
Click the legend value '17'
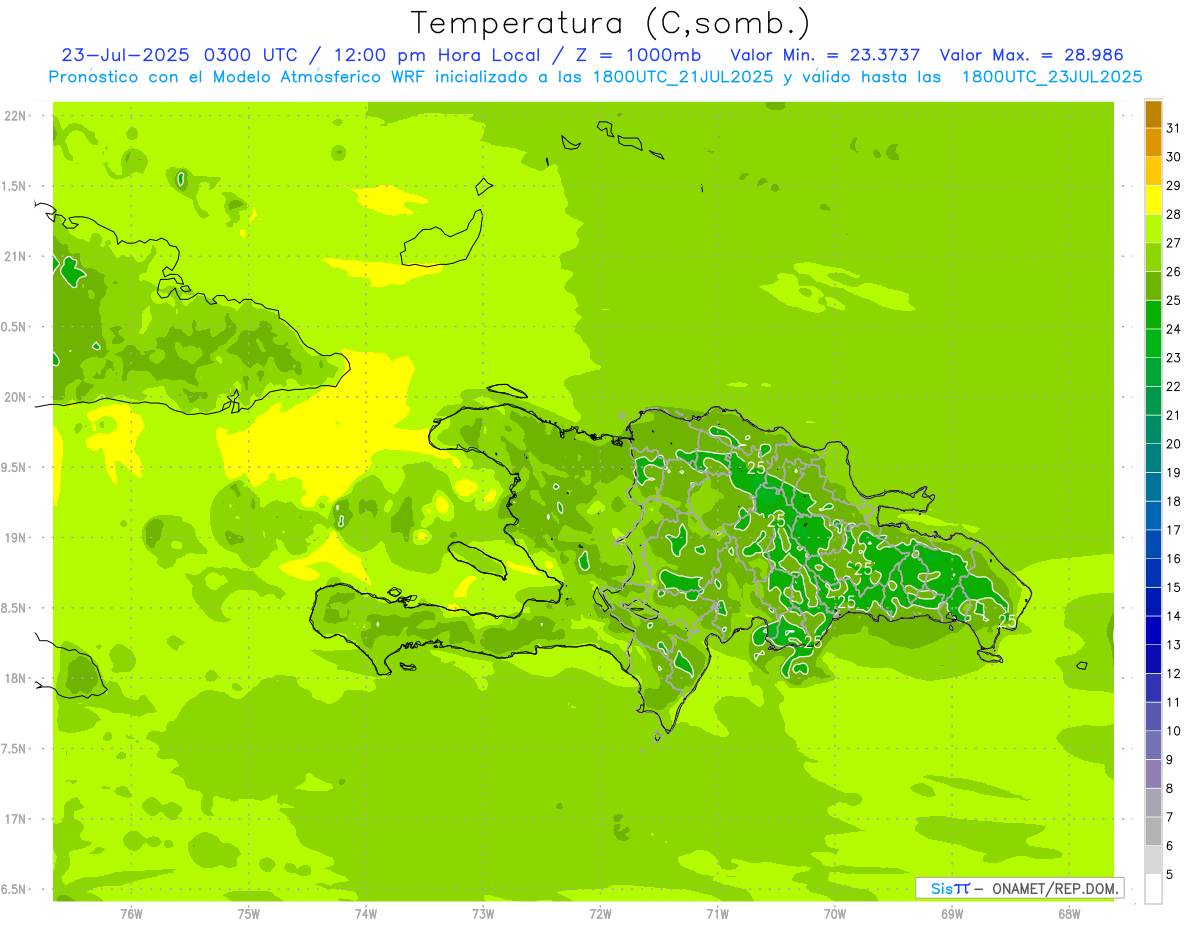tap(1174, 530)
